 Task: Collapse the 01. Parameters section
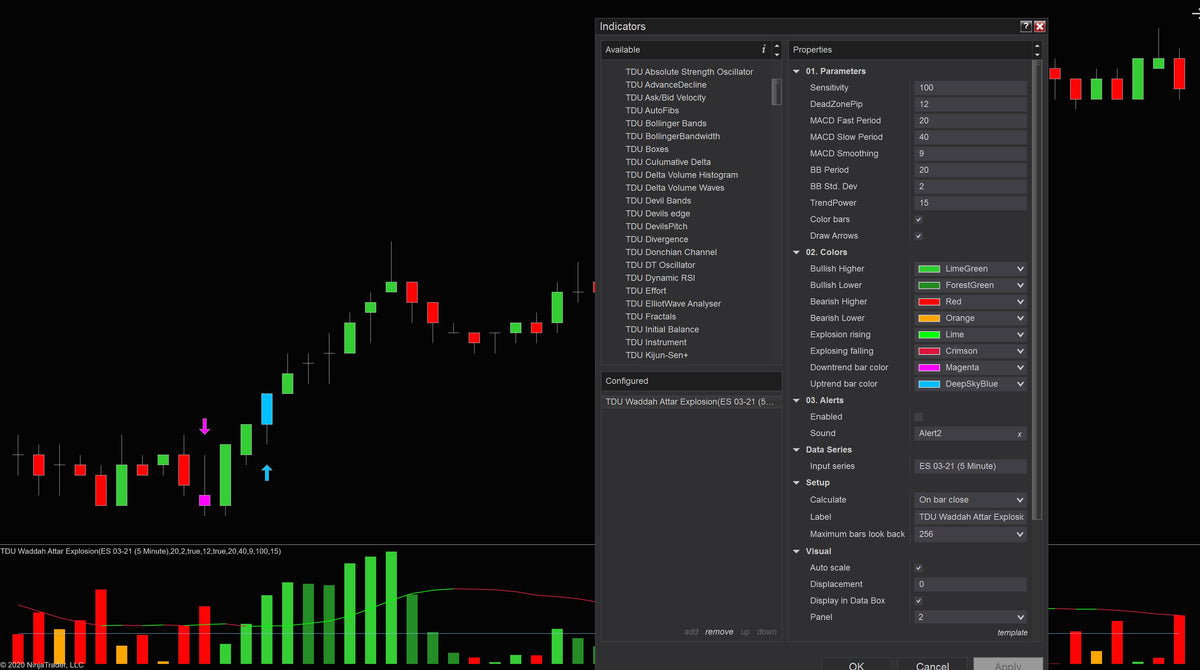pos(797,71)
